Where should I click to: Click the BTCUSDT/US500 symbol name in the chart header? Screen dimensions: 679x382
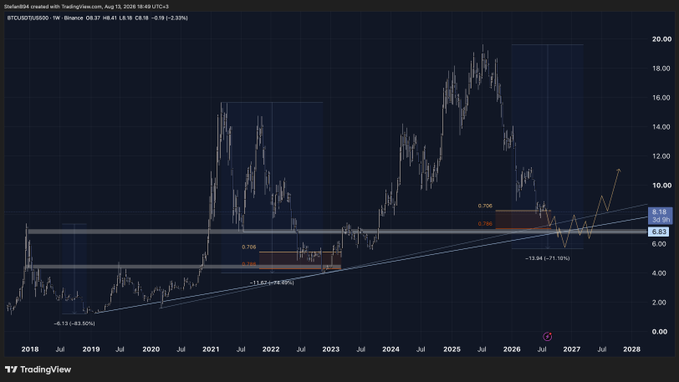pos(28,18)
